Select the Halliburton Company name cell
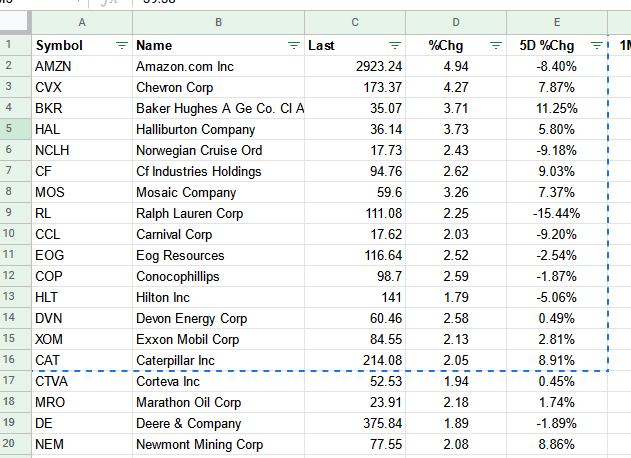The image size is (631, 458). tap(219, 129)
